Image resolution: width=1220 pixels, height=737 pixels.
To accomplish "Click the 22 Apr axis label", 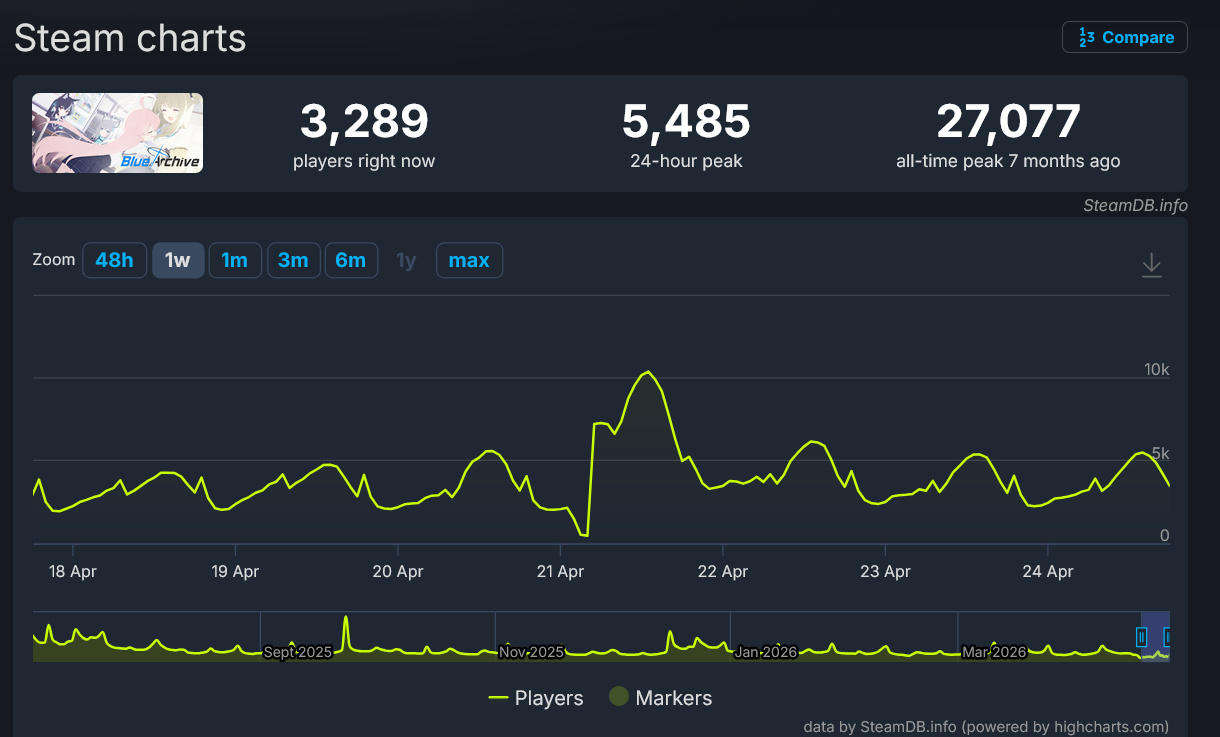I will pyautogui.click(x=722, y=572).
